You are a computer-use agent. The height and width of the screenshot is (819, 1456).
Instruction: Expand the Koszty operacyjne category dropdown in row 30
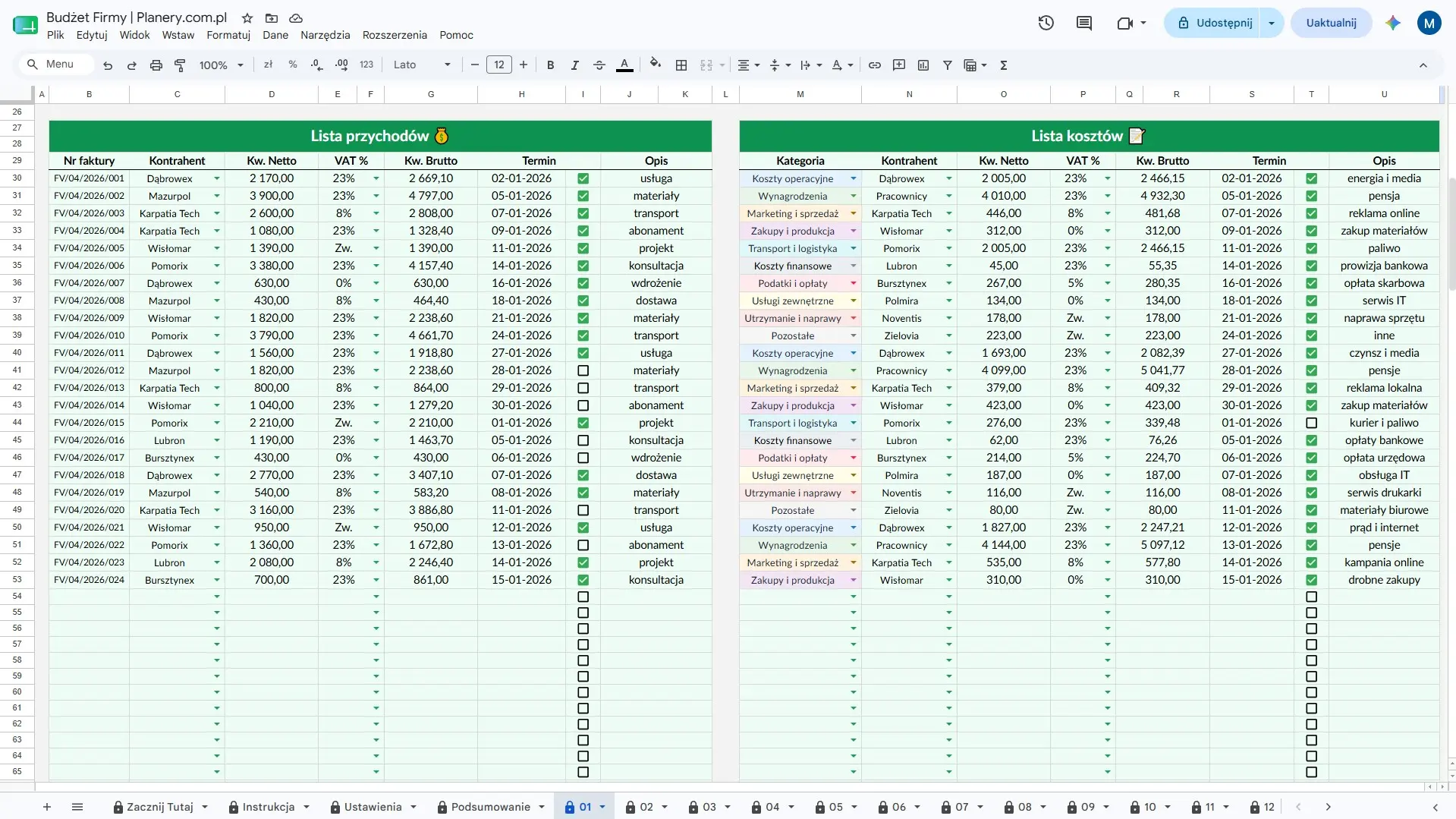(x=853, y=179)
